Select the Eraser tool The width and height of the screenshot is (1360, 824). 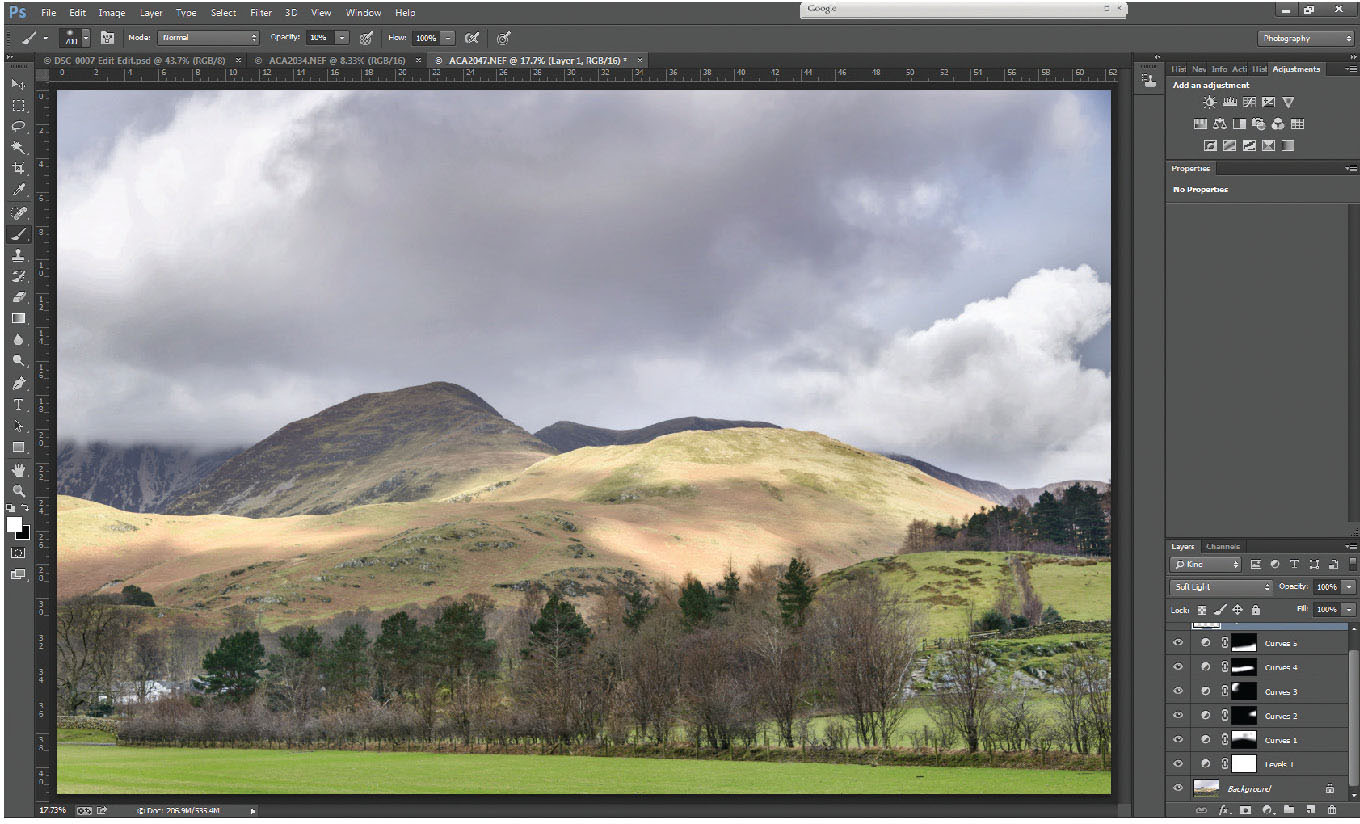[x=18, y=297]
